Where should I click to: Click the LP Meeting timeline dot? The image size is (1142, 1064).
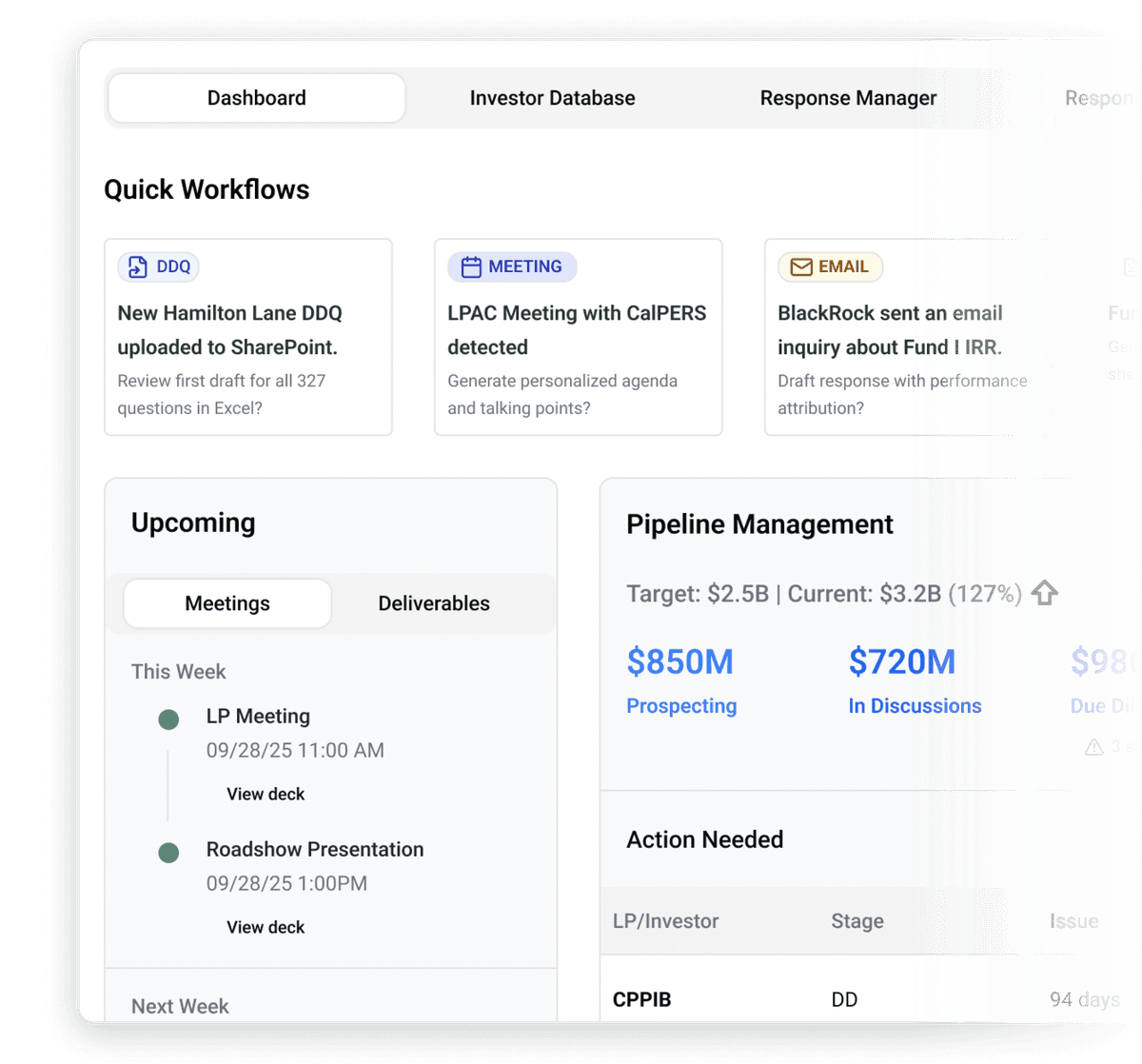(x=168, y=719)
